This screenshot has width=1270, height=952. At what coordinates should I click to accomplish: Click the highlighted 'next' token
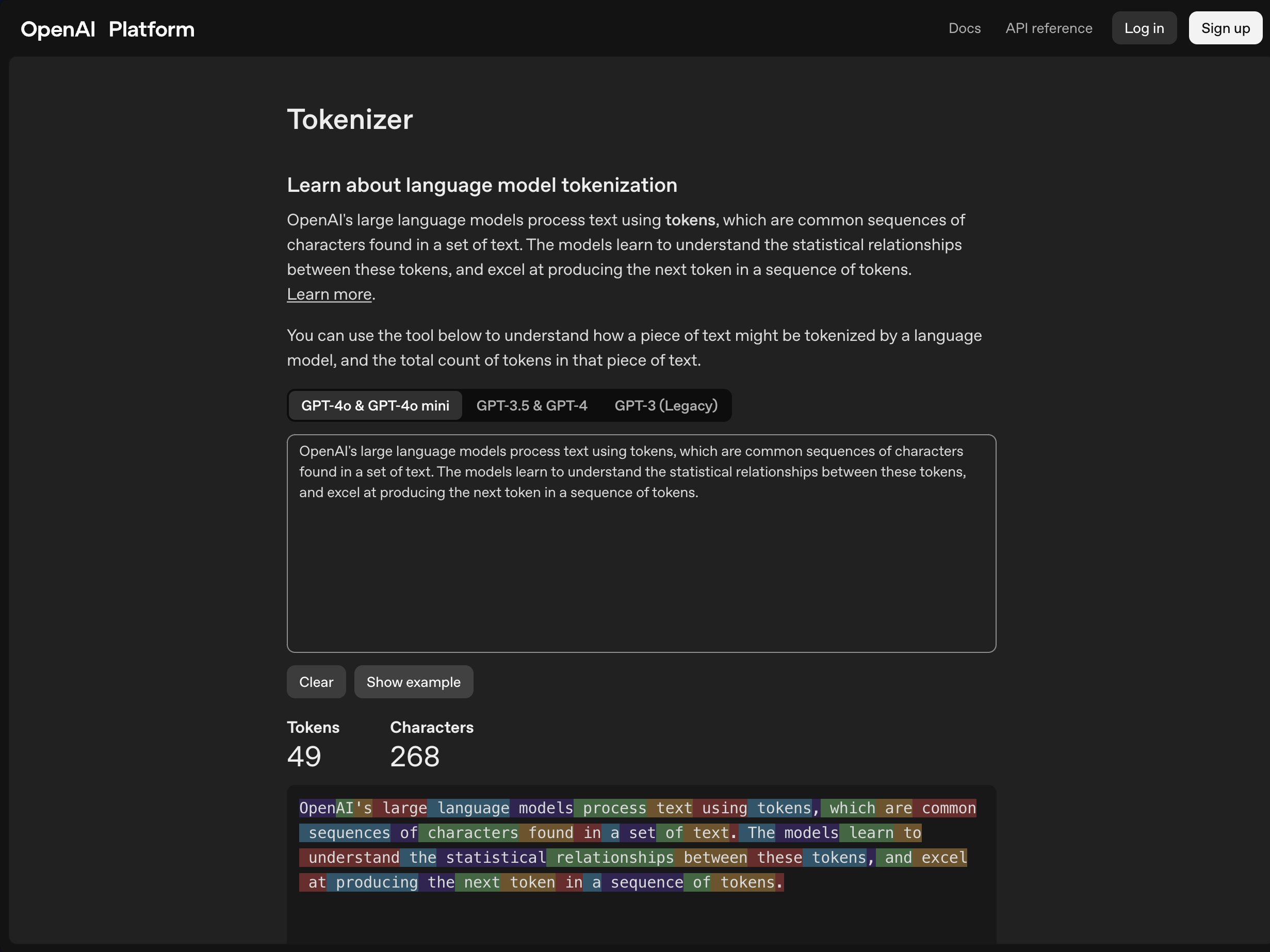tap(478, 882)
